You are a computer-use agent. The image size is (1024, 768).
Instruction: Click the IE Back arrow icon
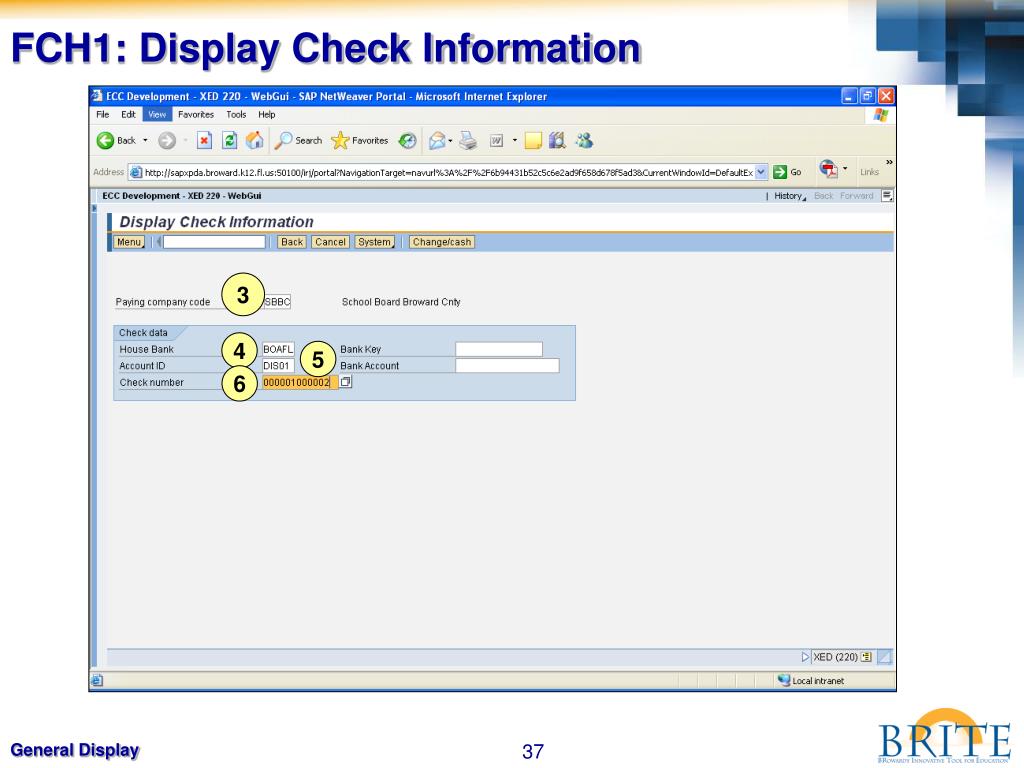[x=105, y=140]
